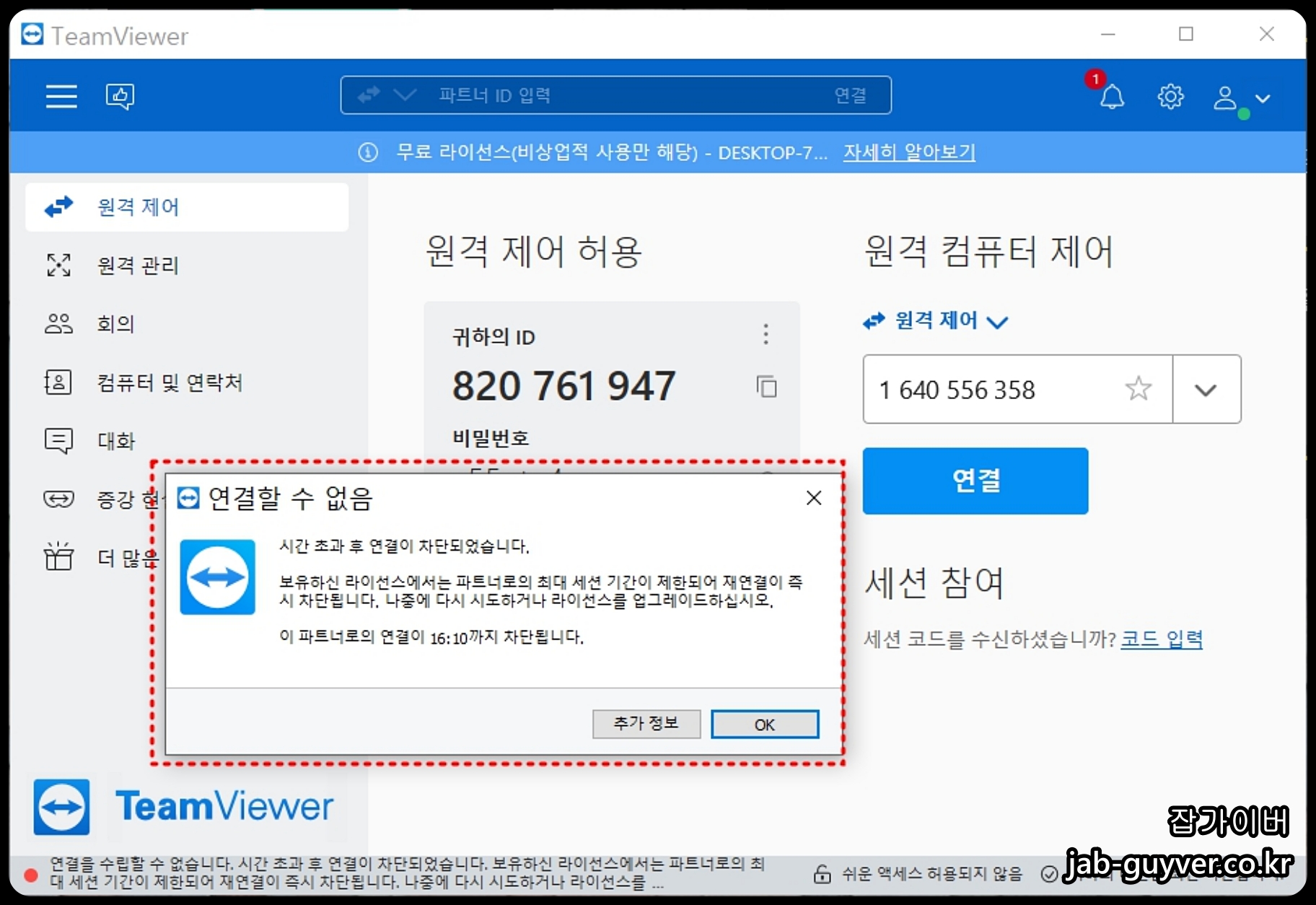The height and width of the screenshot is (905, 1316).
Task: Open the hamburger menu
Action: point(61,96)
